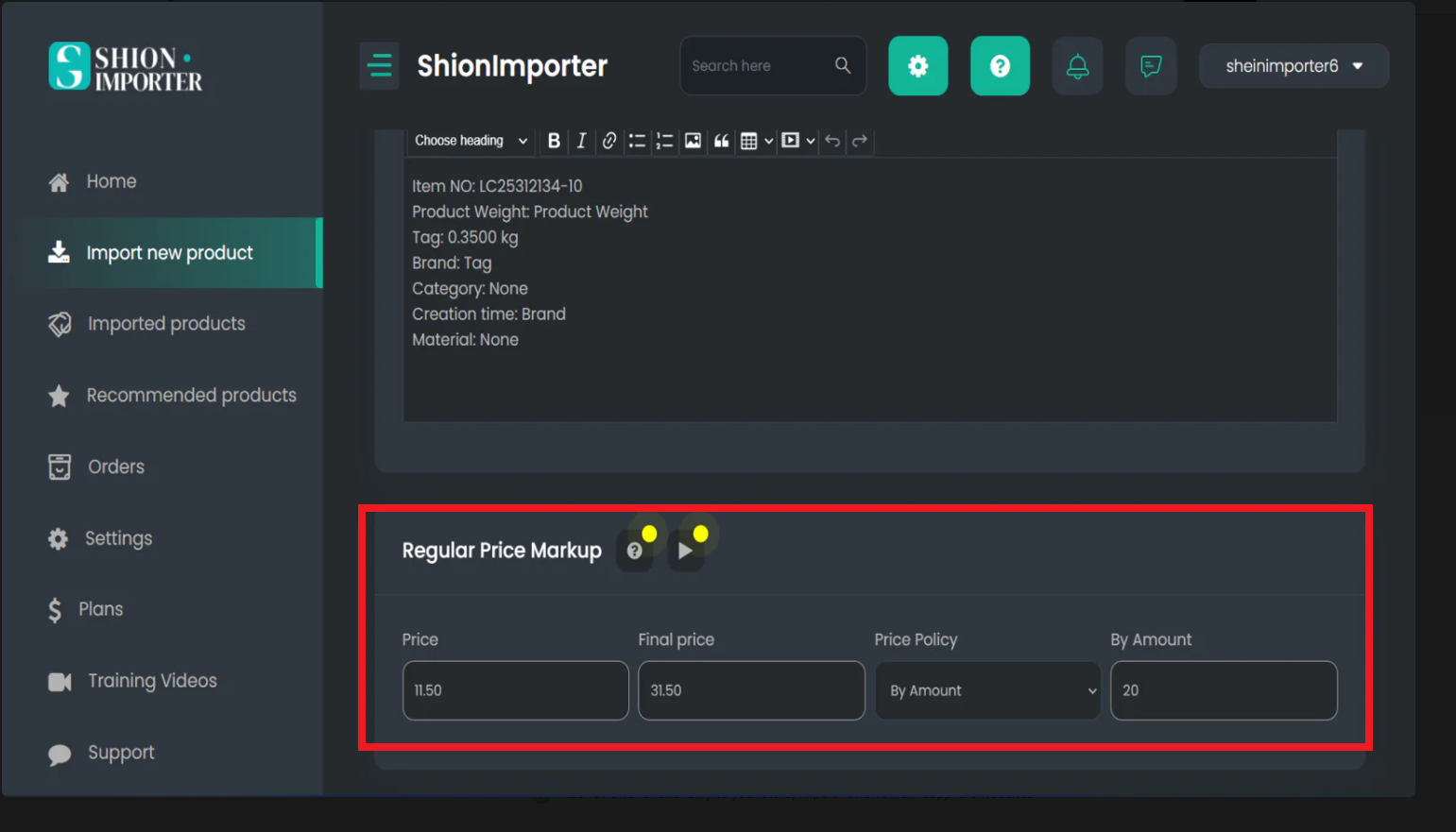
Task: Open the chat messages icon
Action: point(1151,66)
